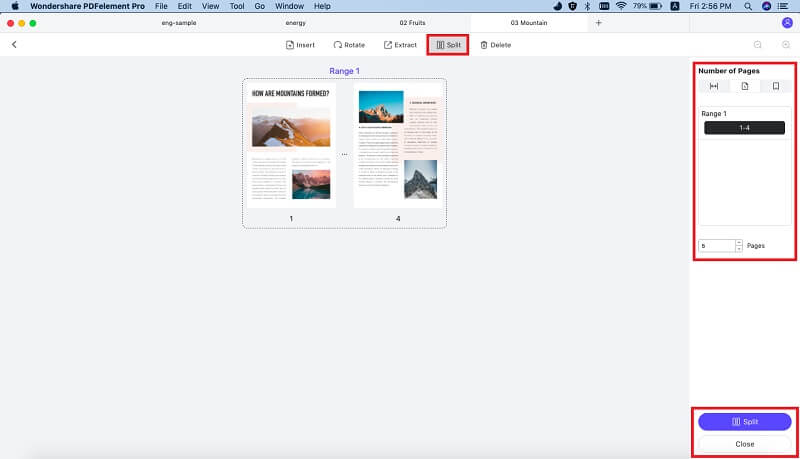This screenshot has height=459, width=800.
Task: Click the Close button in side panel
Action: (744, 443)
